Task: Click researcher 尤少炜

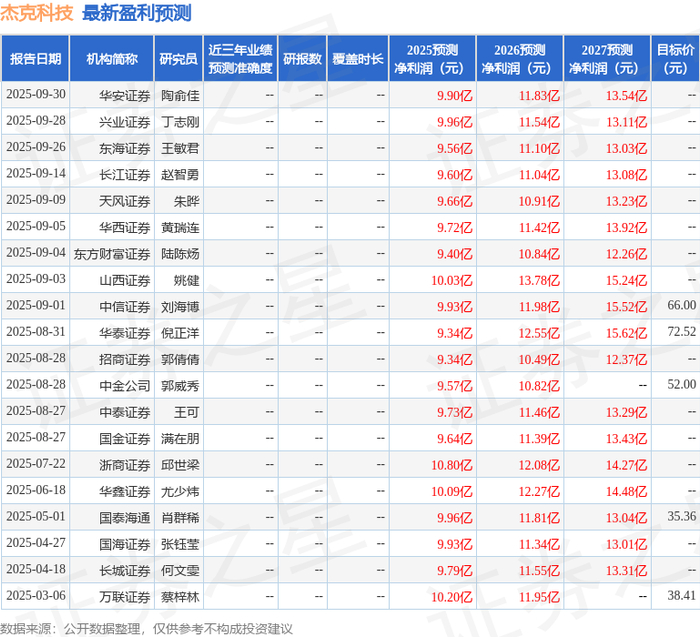Action: coord(180,491)
